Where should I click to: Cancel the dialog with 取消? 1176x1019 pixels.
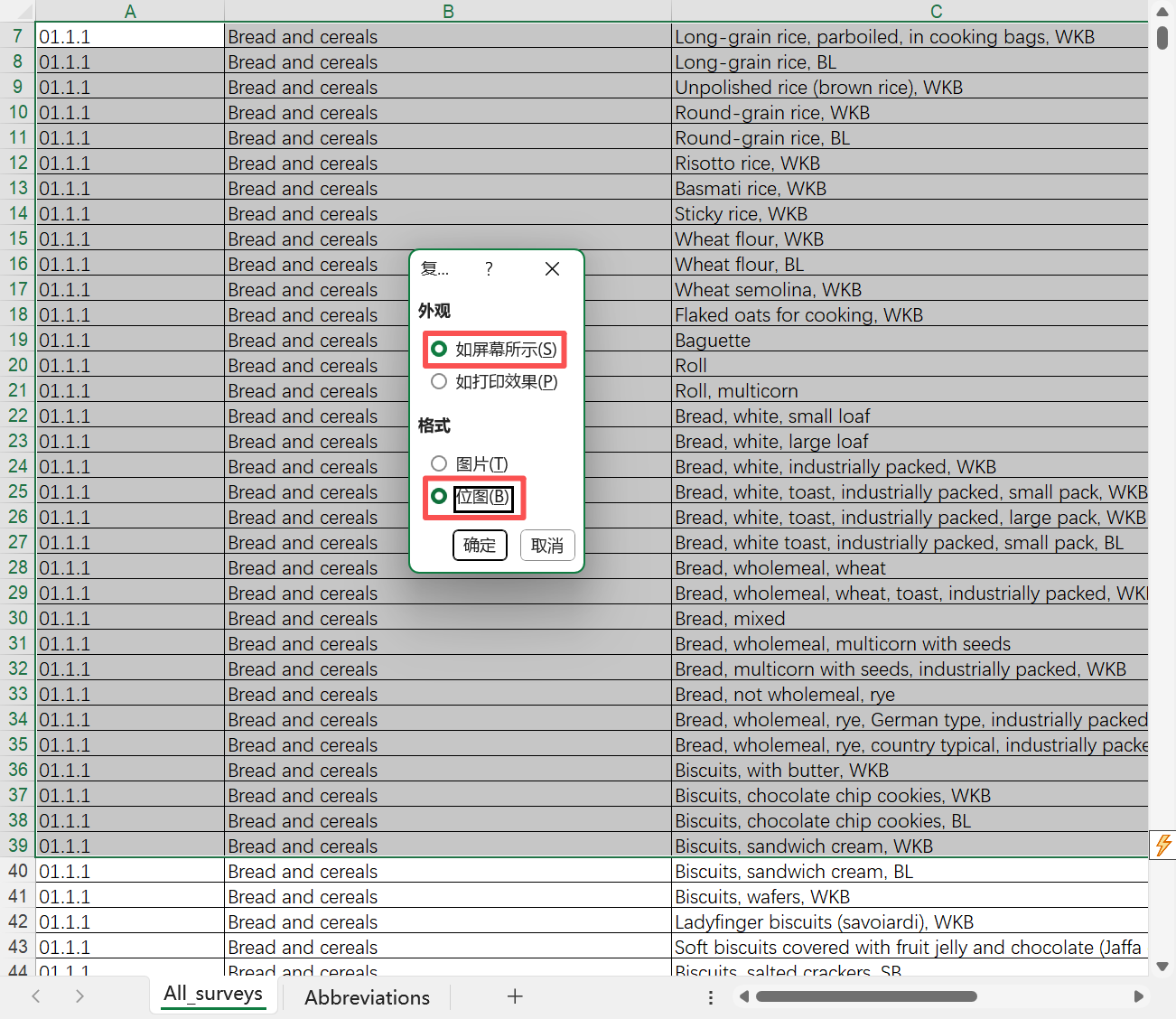[x=547, y=545]
